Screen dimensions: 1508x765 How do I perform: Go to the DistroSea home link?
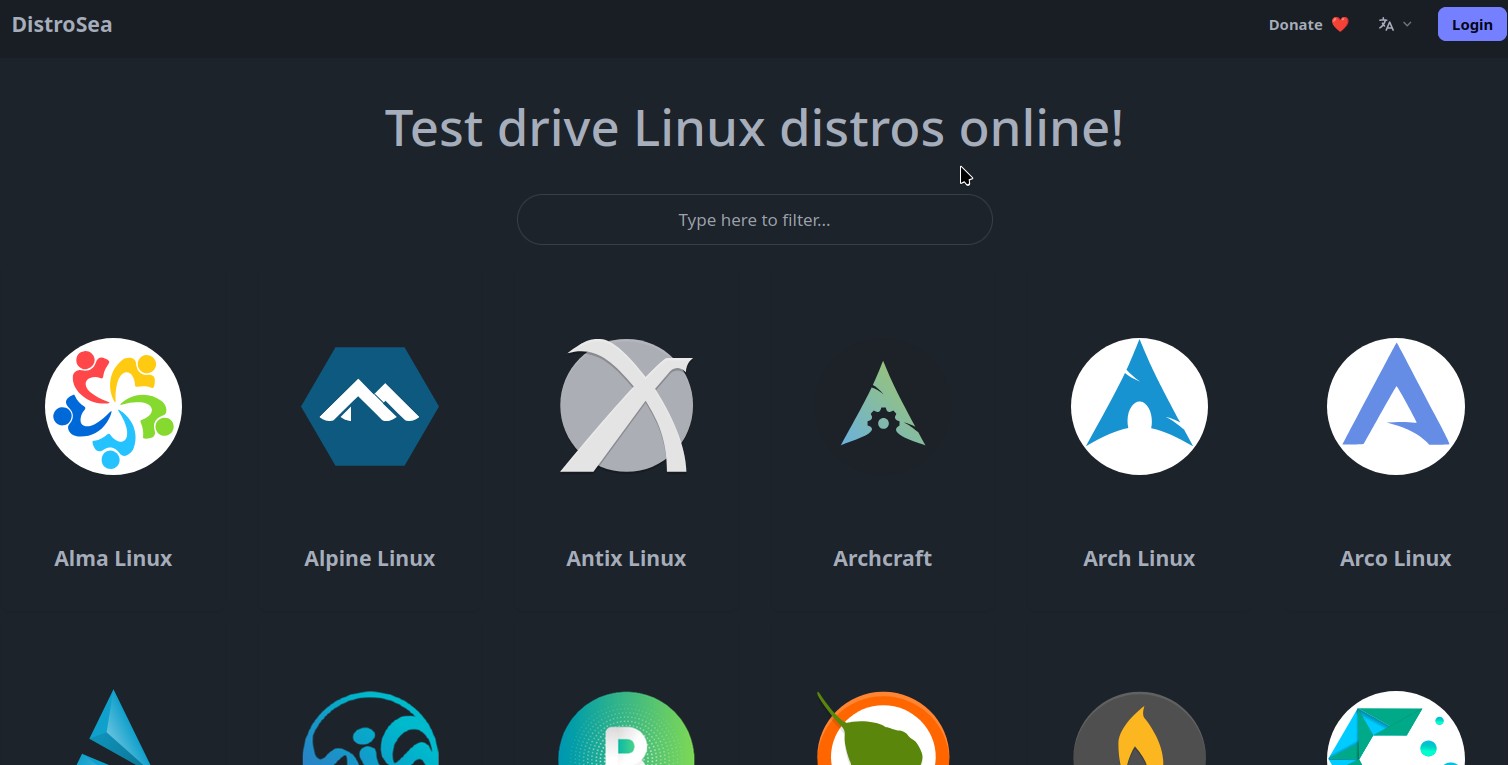coord(62,25)
